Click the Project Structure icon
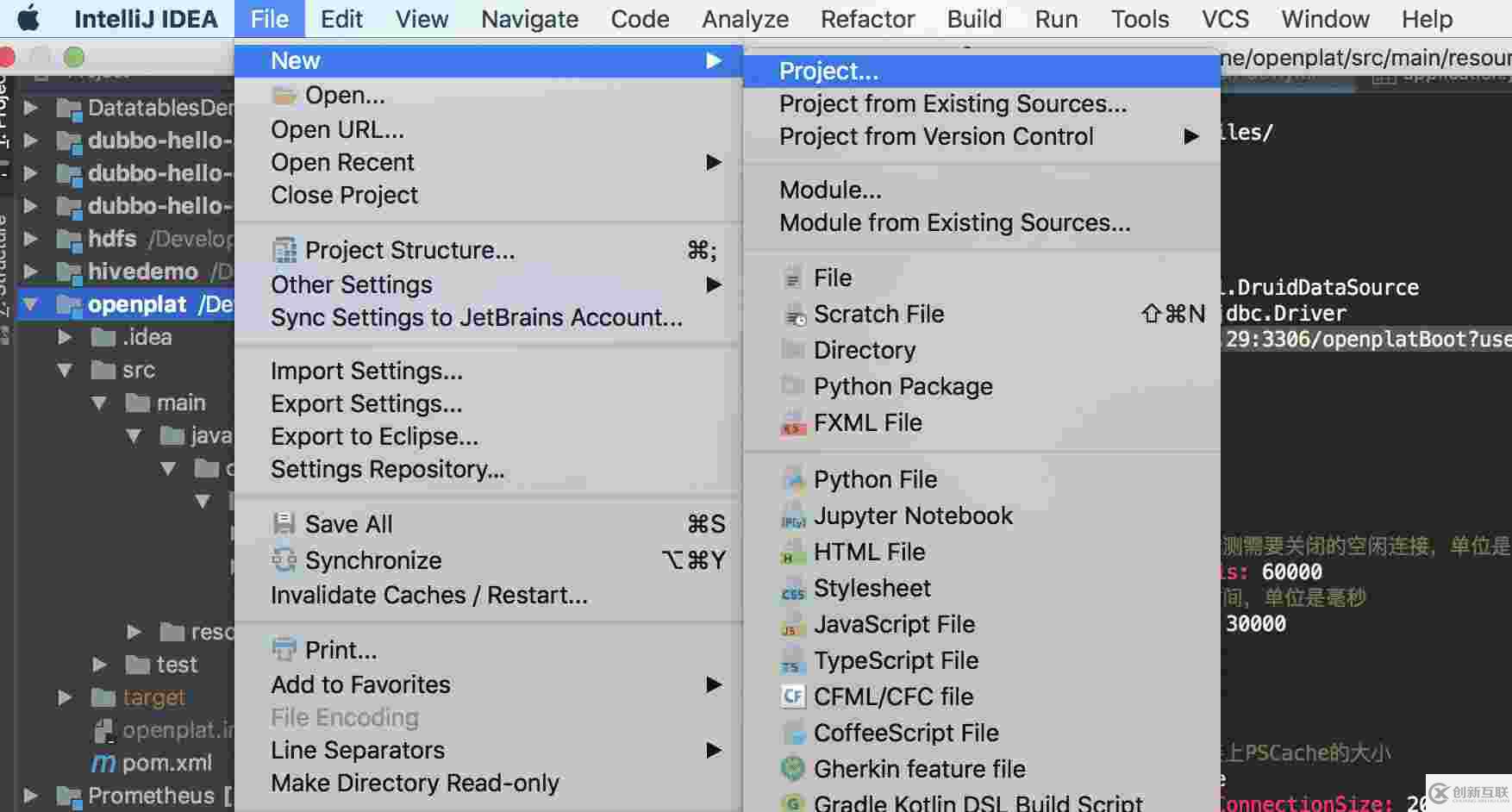The image size is (1512, 812). [284, 250]
